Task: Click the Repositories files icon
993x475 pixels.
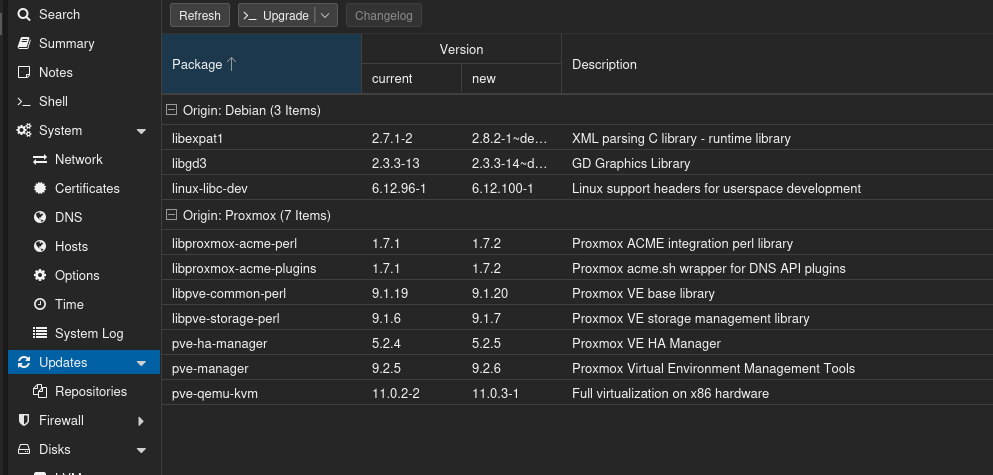Action: (40, 391)
